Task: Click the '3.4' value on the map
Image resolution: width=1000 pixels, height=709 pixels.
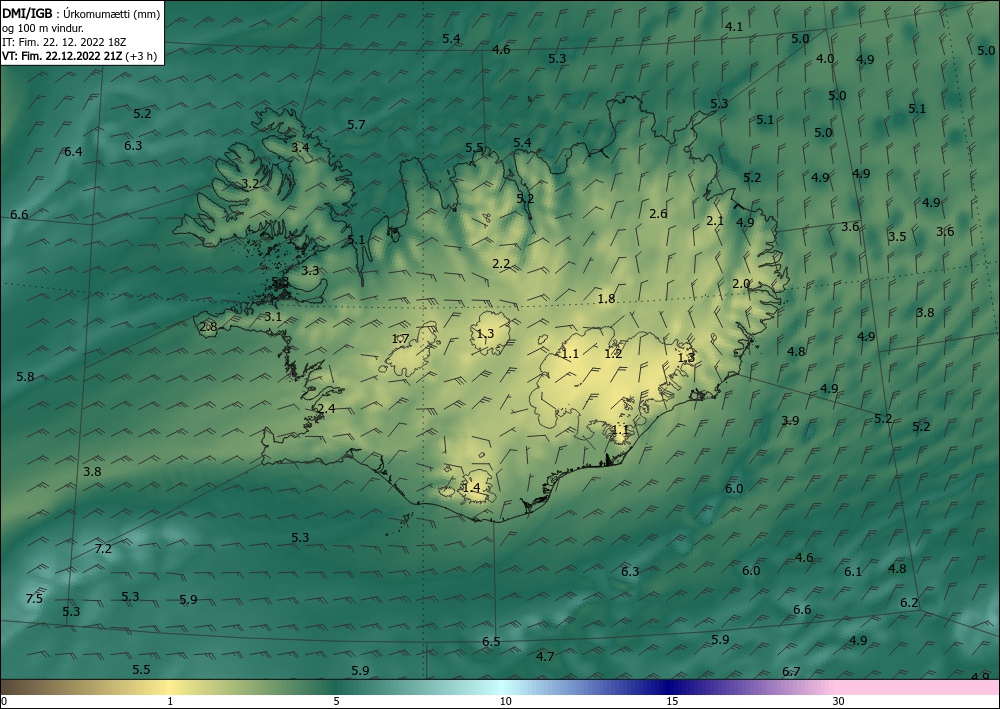Action: coord(300,147)
